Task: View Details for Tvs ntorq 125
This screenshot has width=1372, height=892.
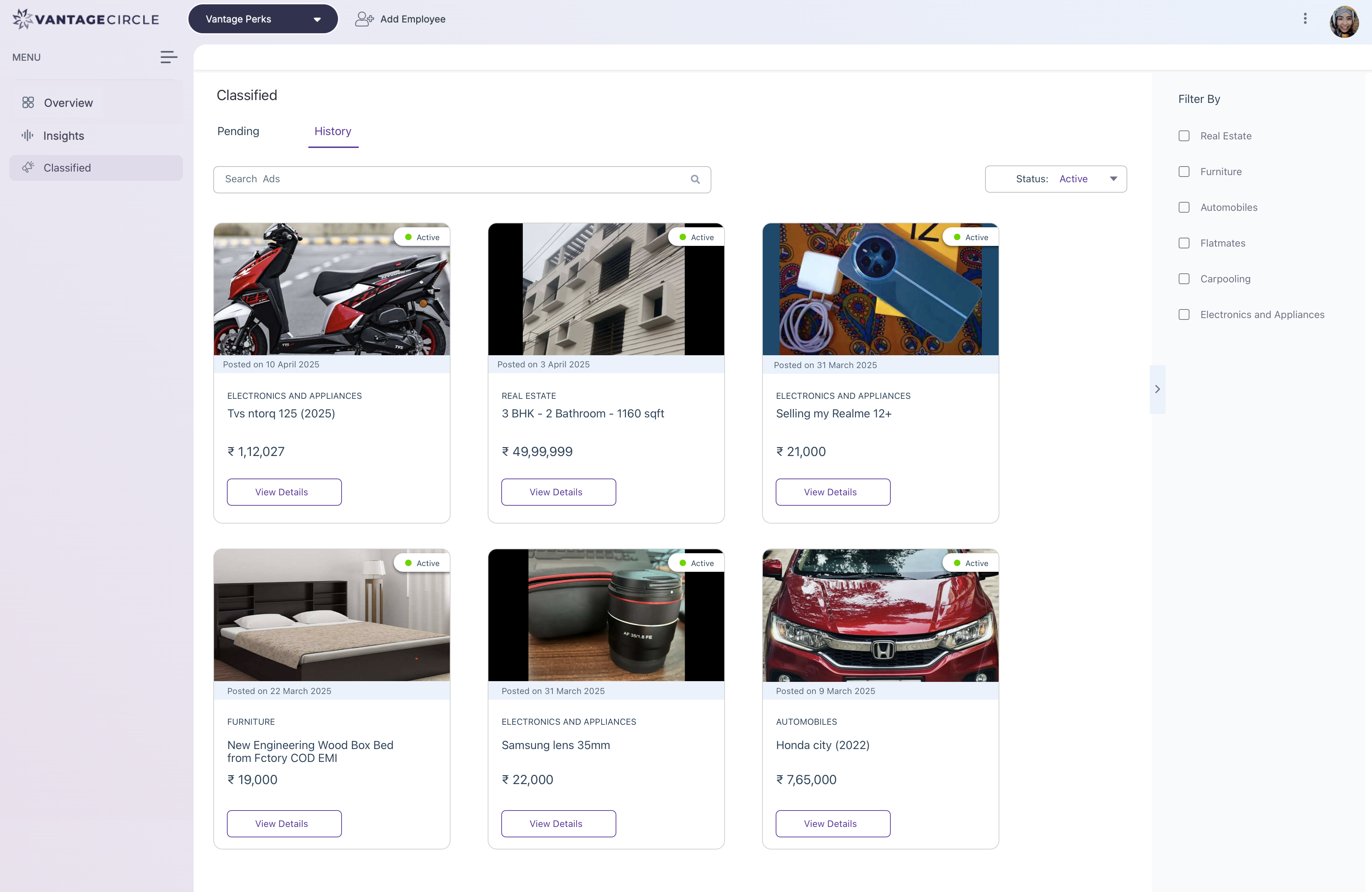Action: coord(284,492)
